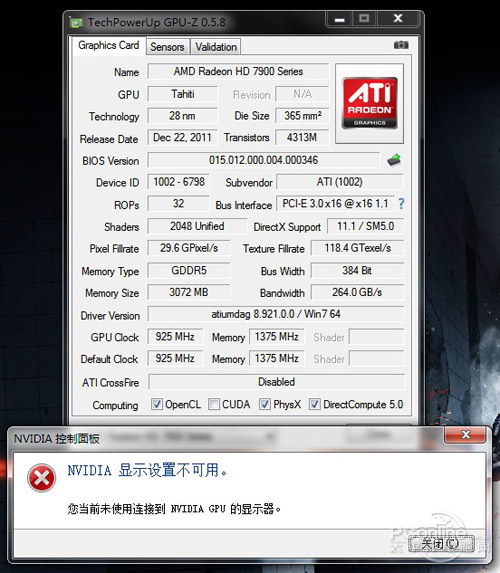Click the BIOS save chip icon

coord(394,160)
